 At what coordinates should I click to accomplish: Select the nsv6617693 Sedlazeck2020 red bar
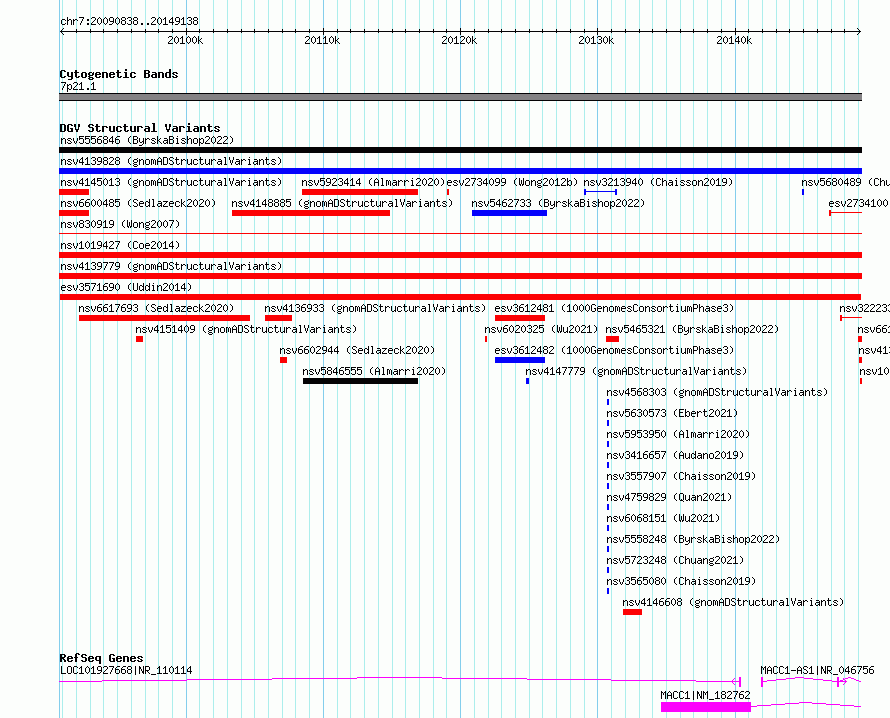coord(165,318)
